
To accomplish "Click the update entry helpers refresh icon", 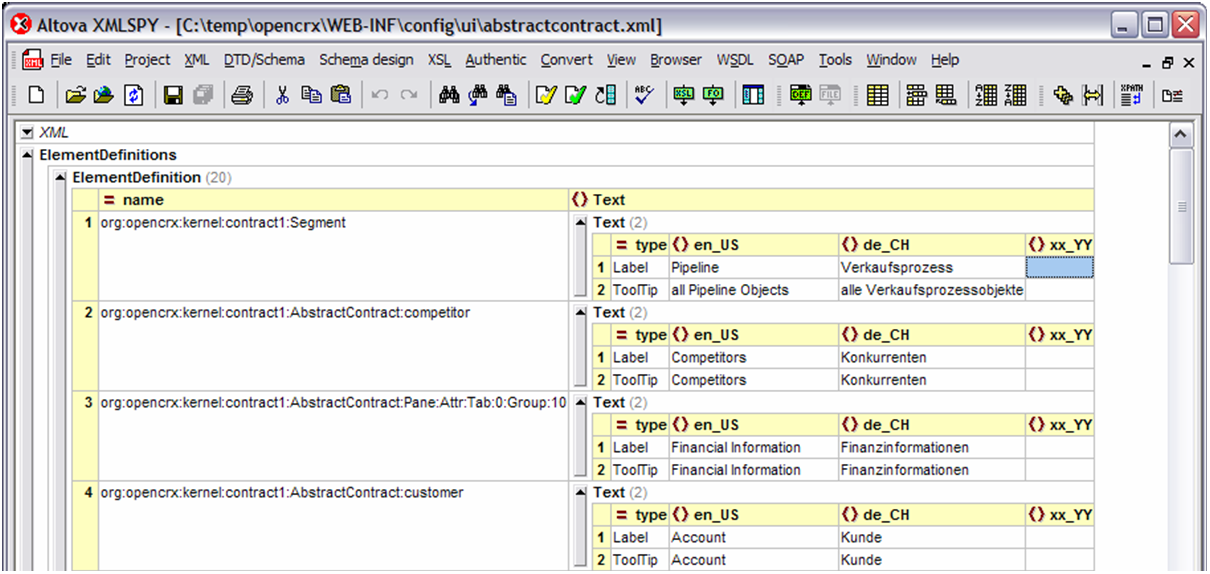I will click(x=605, y=95).
